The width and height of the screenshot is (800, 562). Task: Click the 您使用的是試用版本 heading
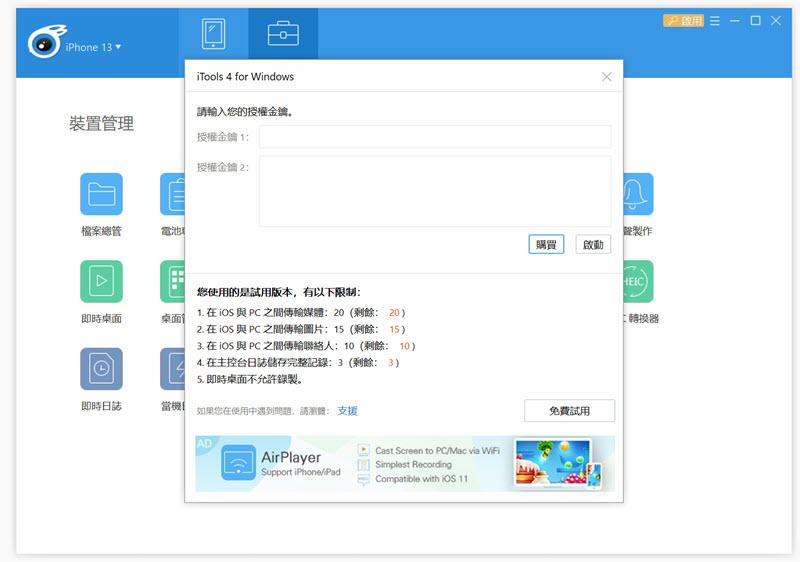pyautogui.click(x=279, y=292)
